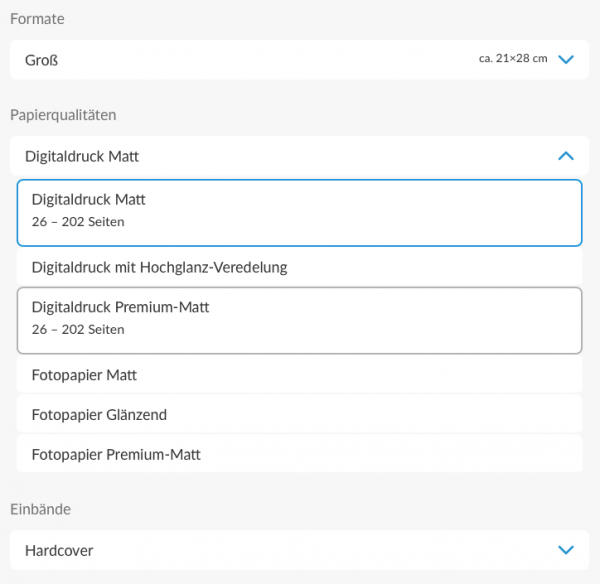Screen dimensions: 600x584
Task: Click the Hardcover text in binding field
Action: pos(59,550)
